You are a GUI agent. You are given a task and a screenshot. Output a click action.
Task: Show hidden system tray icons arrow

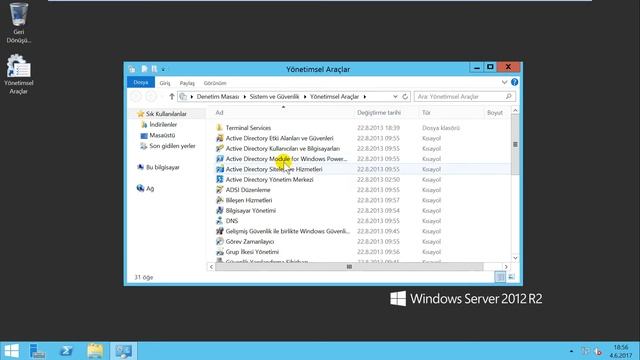pyautogui.click(x=571, y=351)
